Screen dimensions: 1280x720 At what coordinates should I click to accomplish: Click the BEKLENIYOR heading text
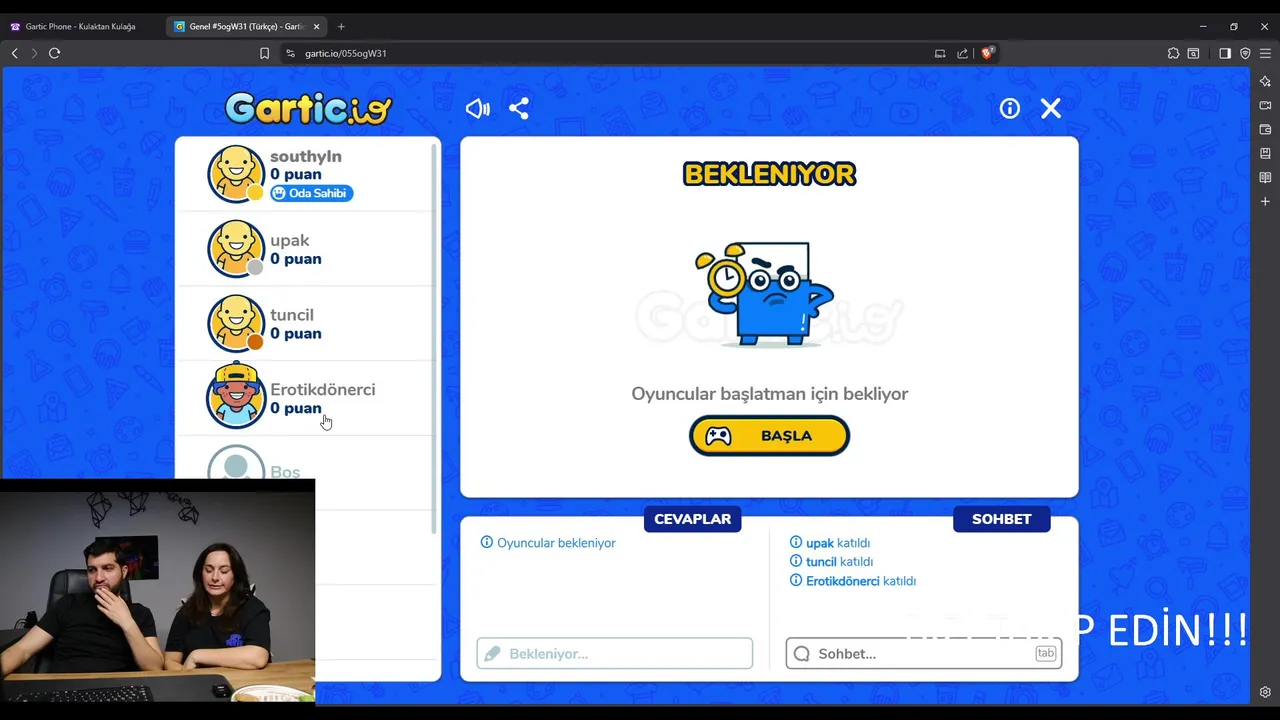coord(769,174)
